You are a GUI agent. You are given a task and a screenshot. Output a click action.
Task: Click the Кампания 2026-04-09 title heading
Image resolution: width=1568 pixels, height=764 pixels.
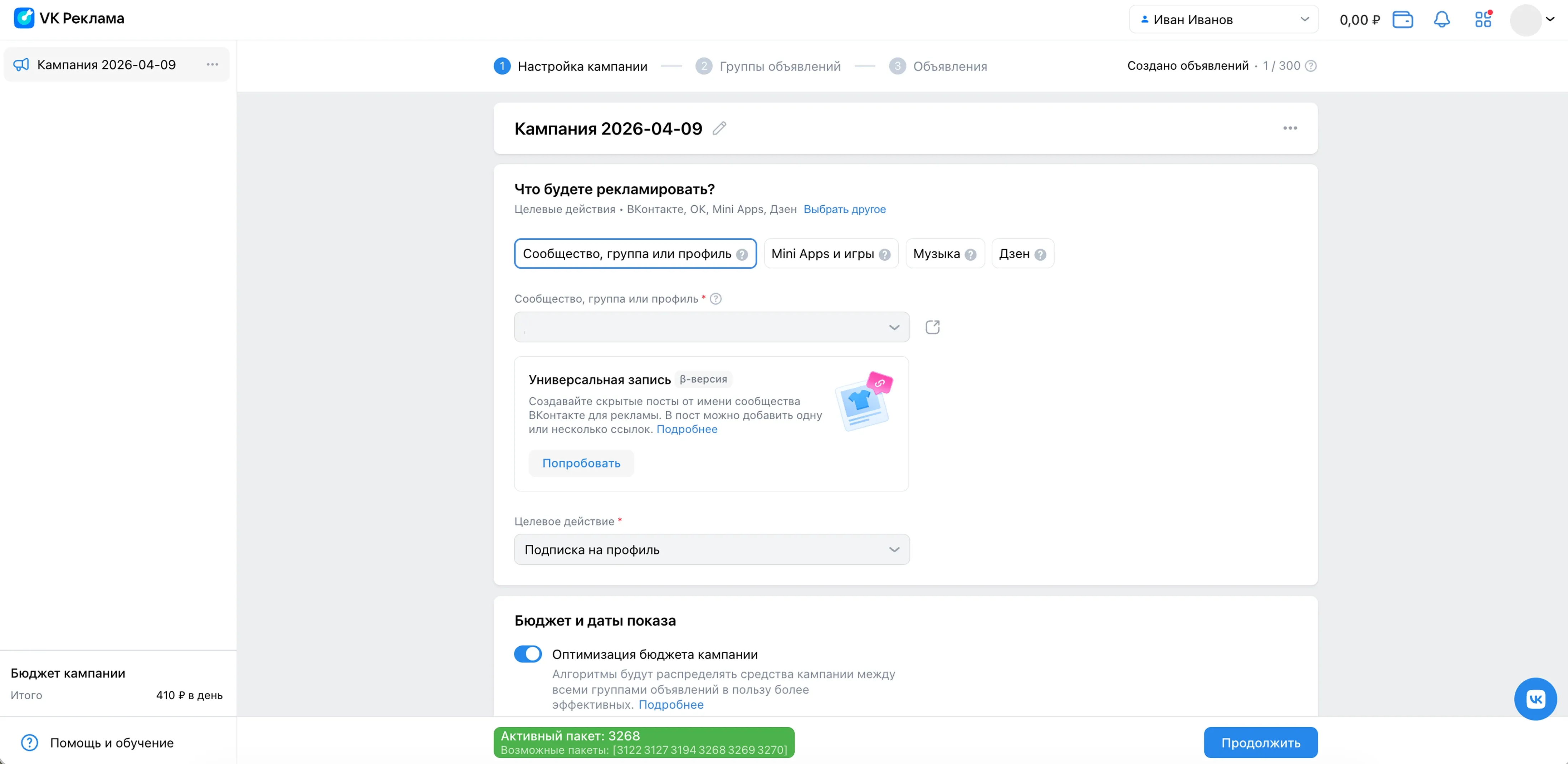(x=608, y=128)
